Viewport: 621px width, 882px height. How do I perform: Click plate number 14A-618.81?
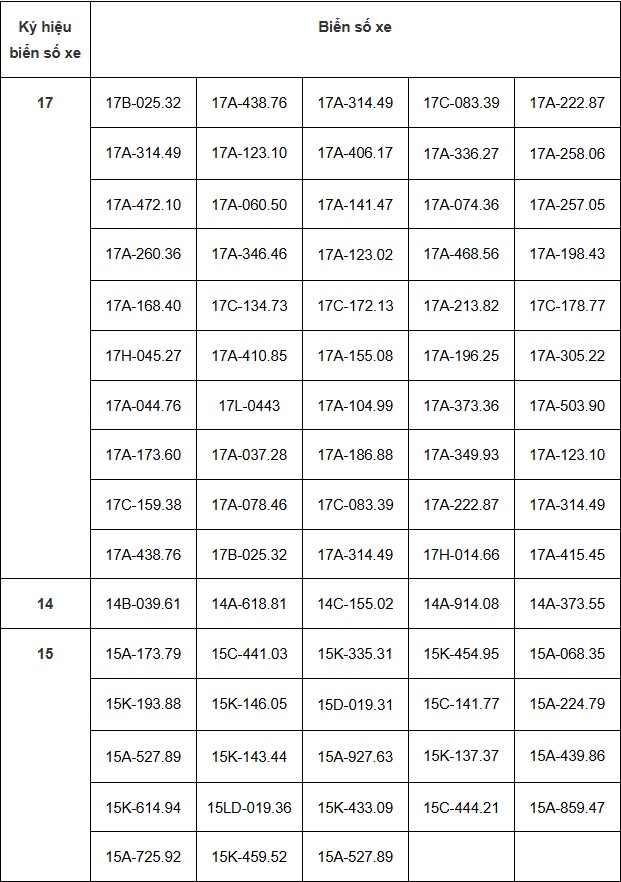pos(249,604)
